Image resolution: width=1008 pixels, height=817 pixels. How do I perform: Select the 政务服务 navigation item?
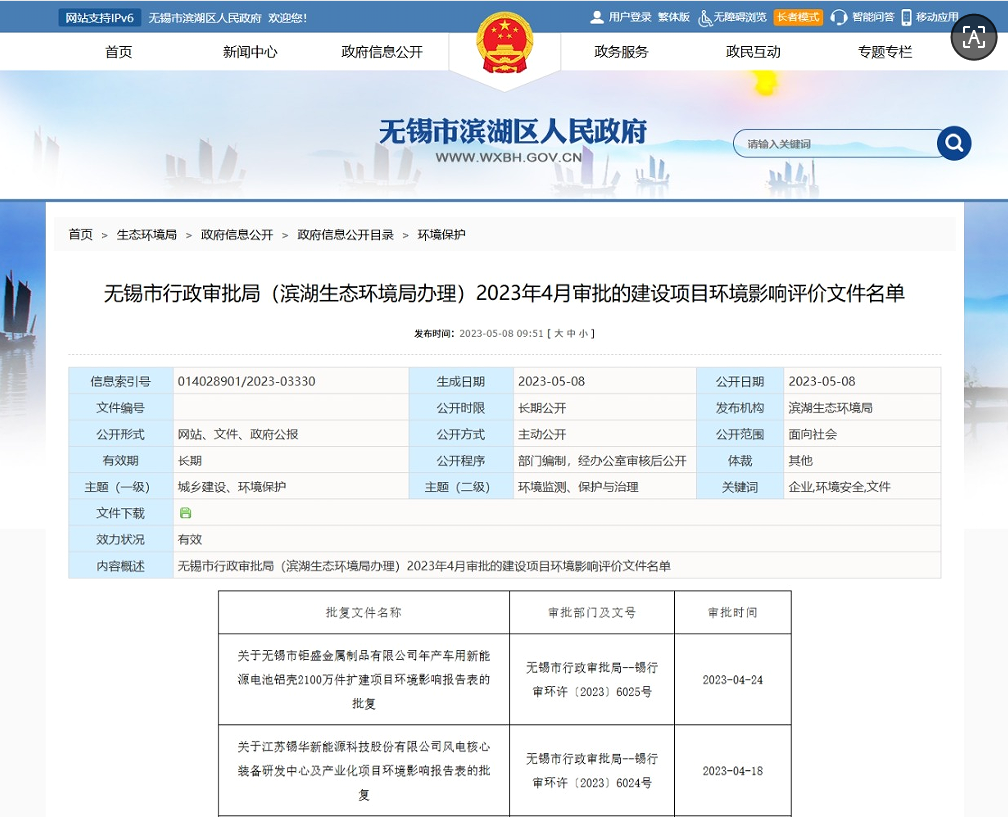(621, 52)
